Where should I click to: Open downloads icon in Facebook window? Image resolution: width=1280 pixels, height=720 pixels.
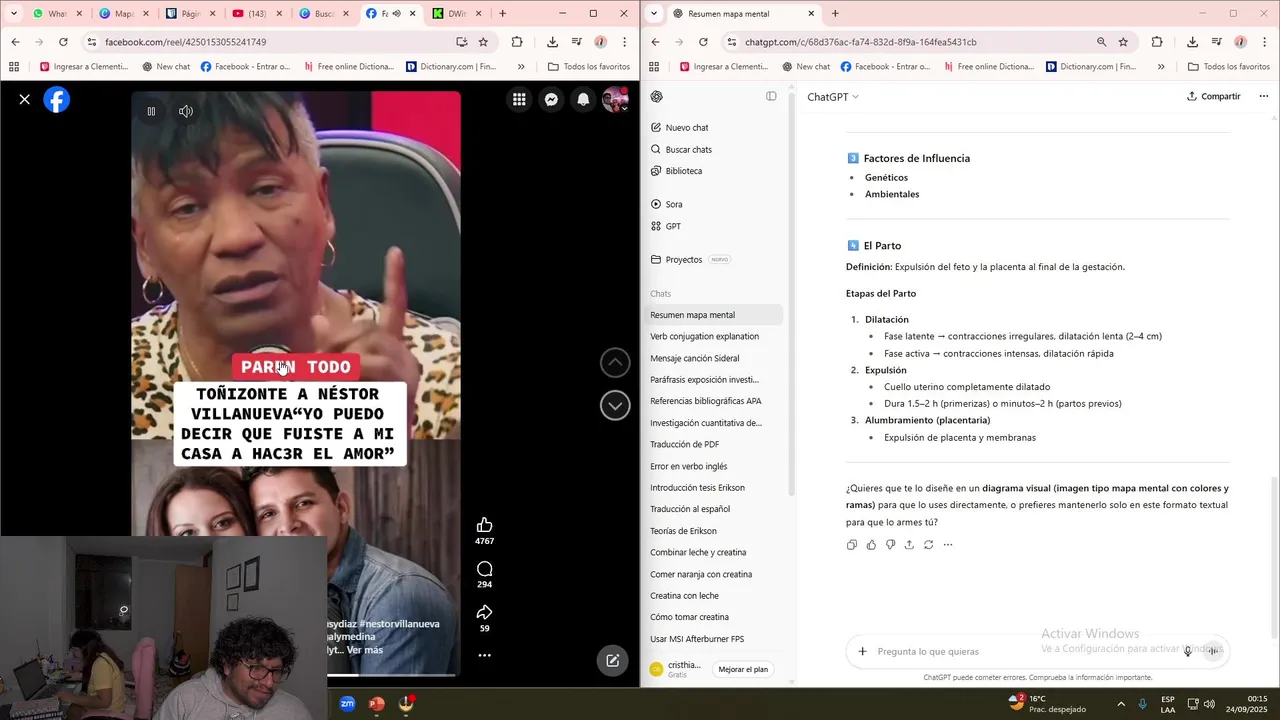[x=552, y=42]
